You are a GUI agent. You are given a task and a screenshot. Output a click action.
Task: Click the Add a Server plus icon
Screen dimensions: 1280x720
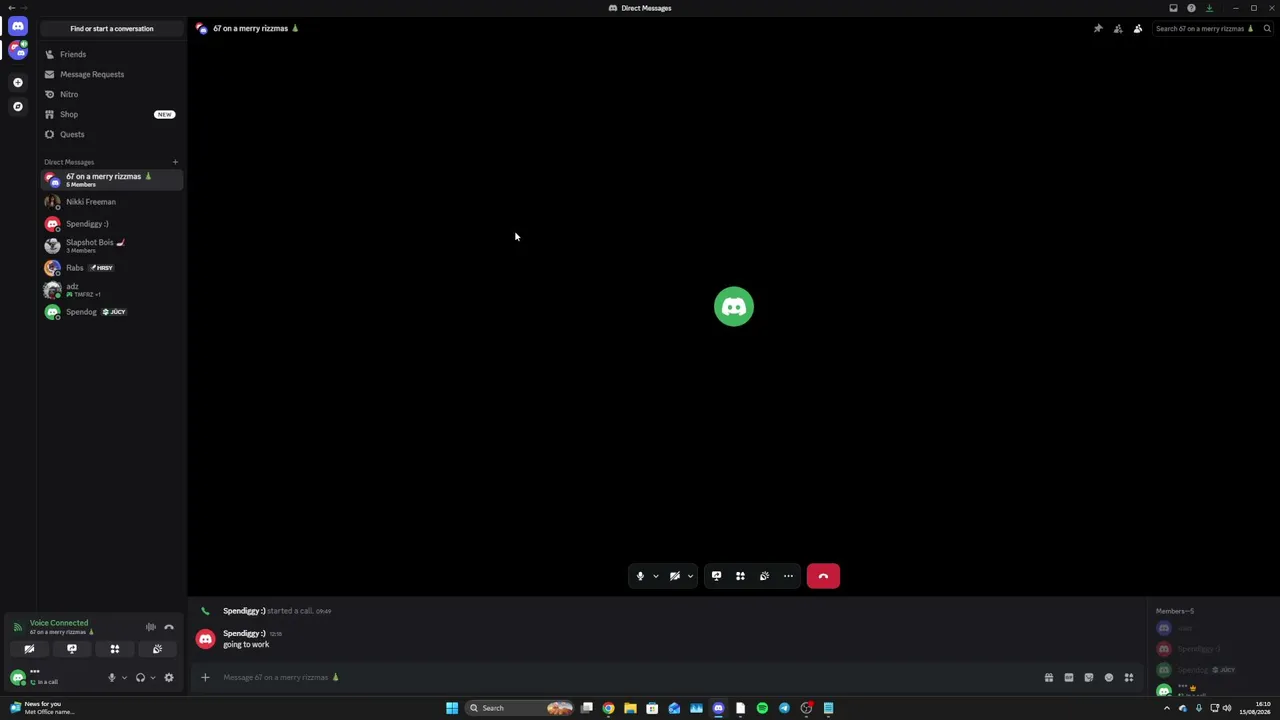18,83
